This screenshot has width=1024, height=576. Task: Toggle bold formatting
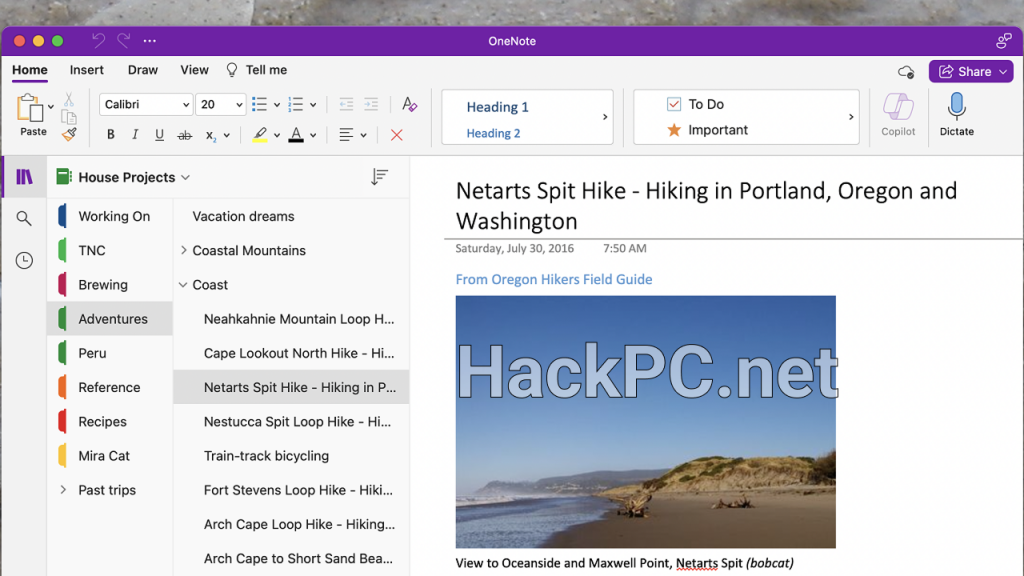click(111, 135)
